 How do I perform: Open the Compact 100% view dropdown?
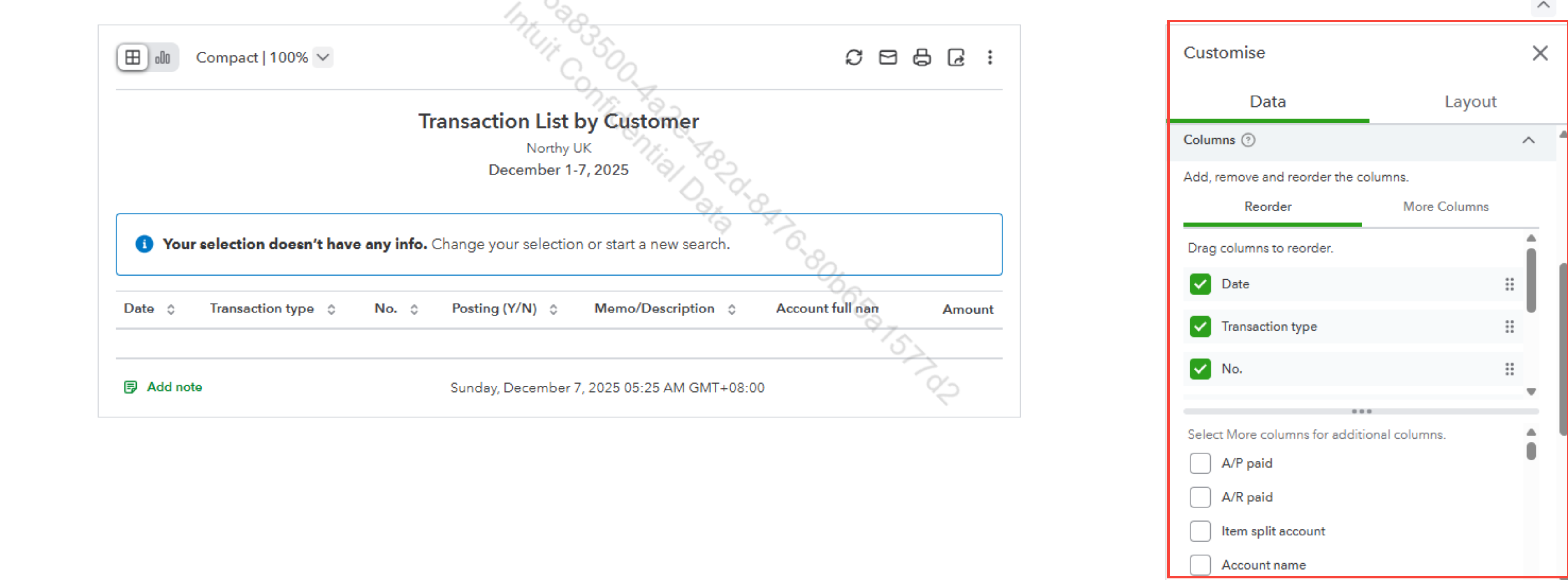pyautogui.click(x=323, y=57)
